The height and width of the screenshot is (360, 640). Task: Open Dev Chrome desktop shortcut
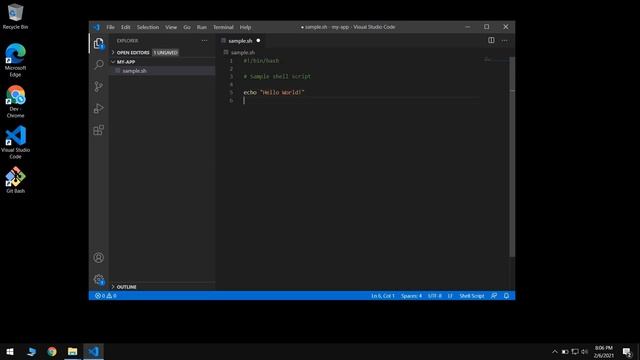pyautogui.click(x=16, y=101)
